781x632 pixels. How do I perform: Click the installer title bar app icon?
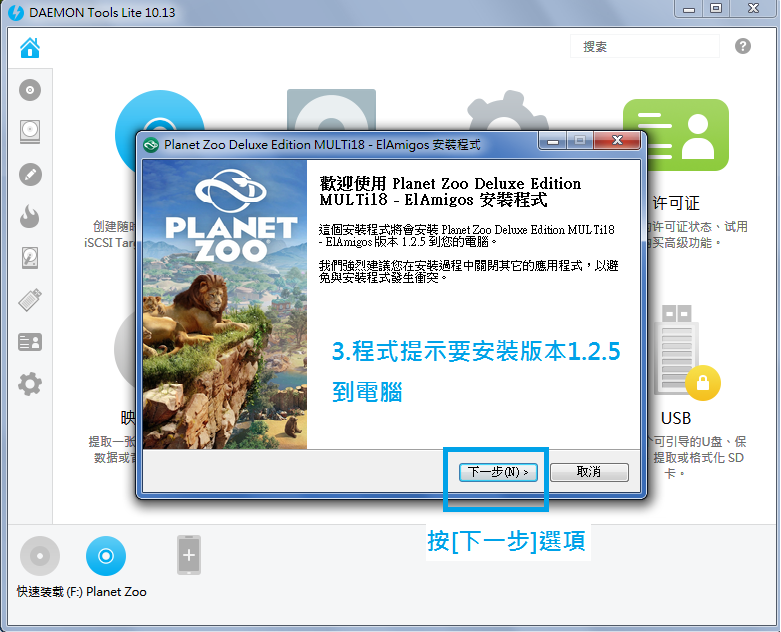click(151, 145)
